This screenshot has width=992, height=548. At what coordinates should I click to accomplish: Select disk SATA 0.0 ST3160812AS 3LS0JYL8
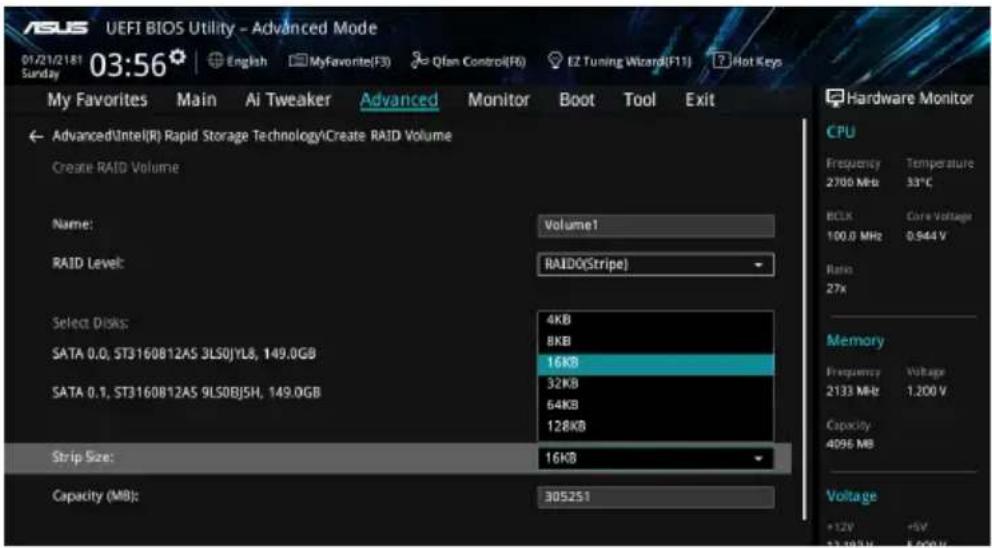coord(184,354)
